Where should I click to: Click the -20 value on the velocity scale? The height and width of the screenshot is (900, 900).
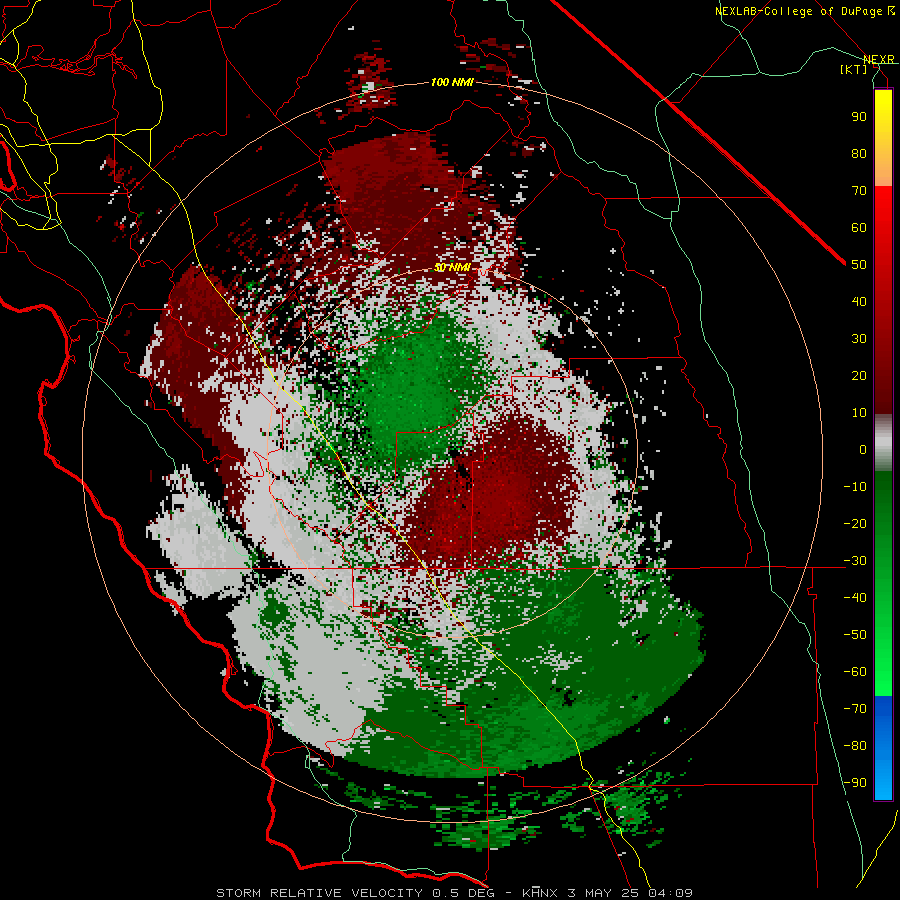coord(855,523)
